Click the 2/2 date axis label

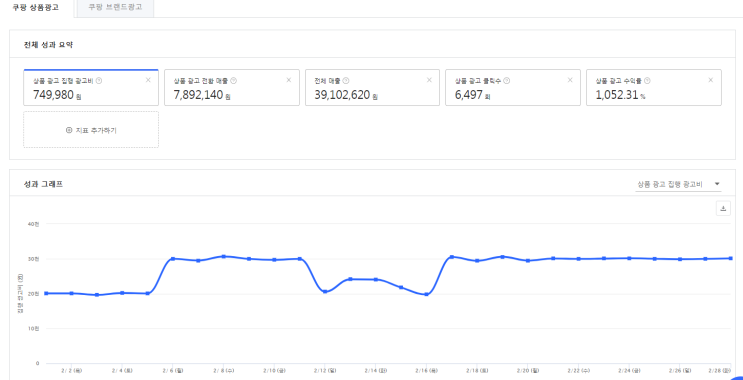point(72,370)
